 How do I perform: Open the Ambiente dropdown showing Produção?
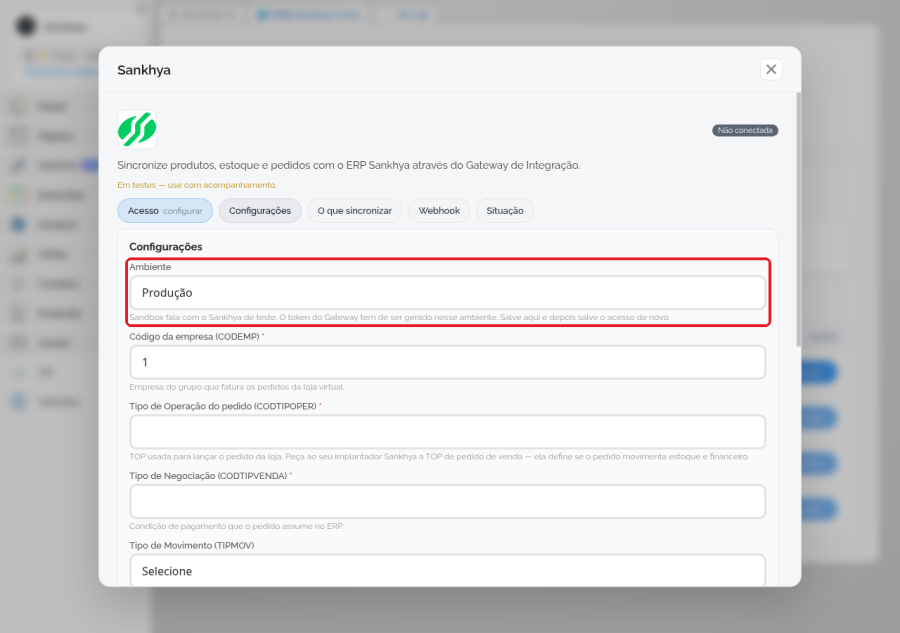(x=448, y=293)
